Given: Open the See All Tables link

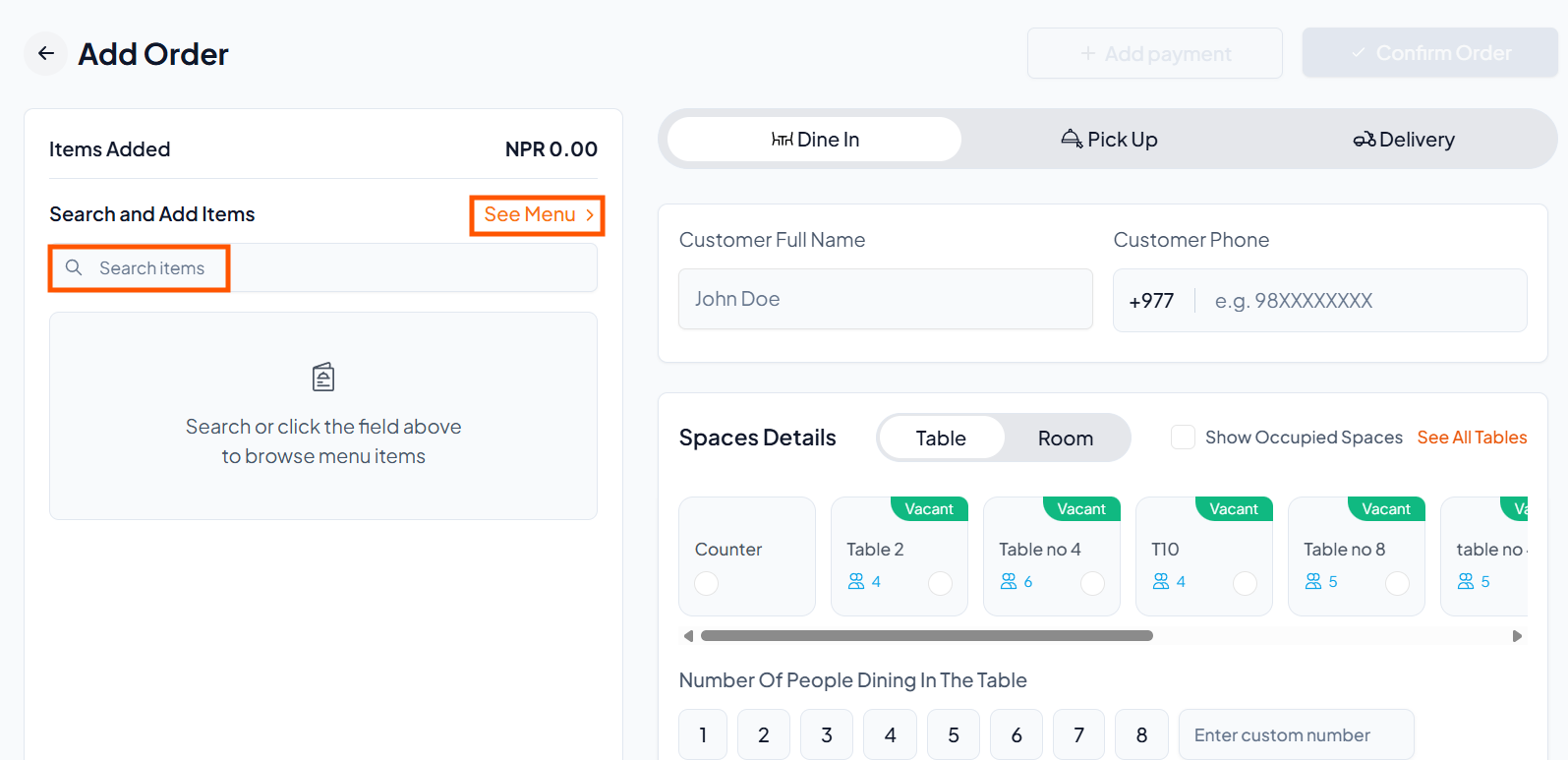Looking at the screenshot, I should 1472,438.
